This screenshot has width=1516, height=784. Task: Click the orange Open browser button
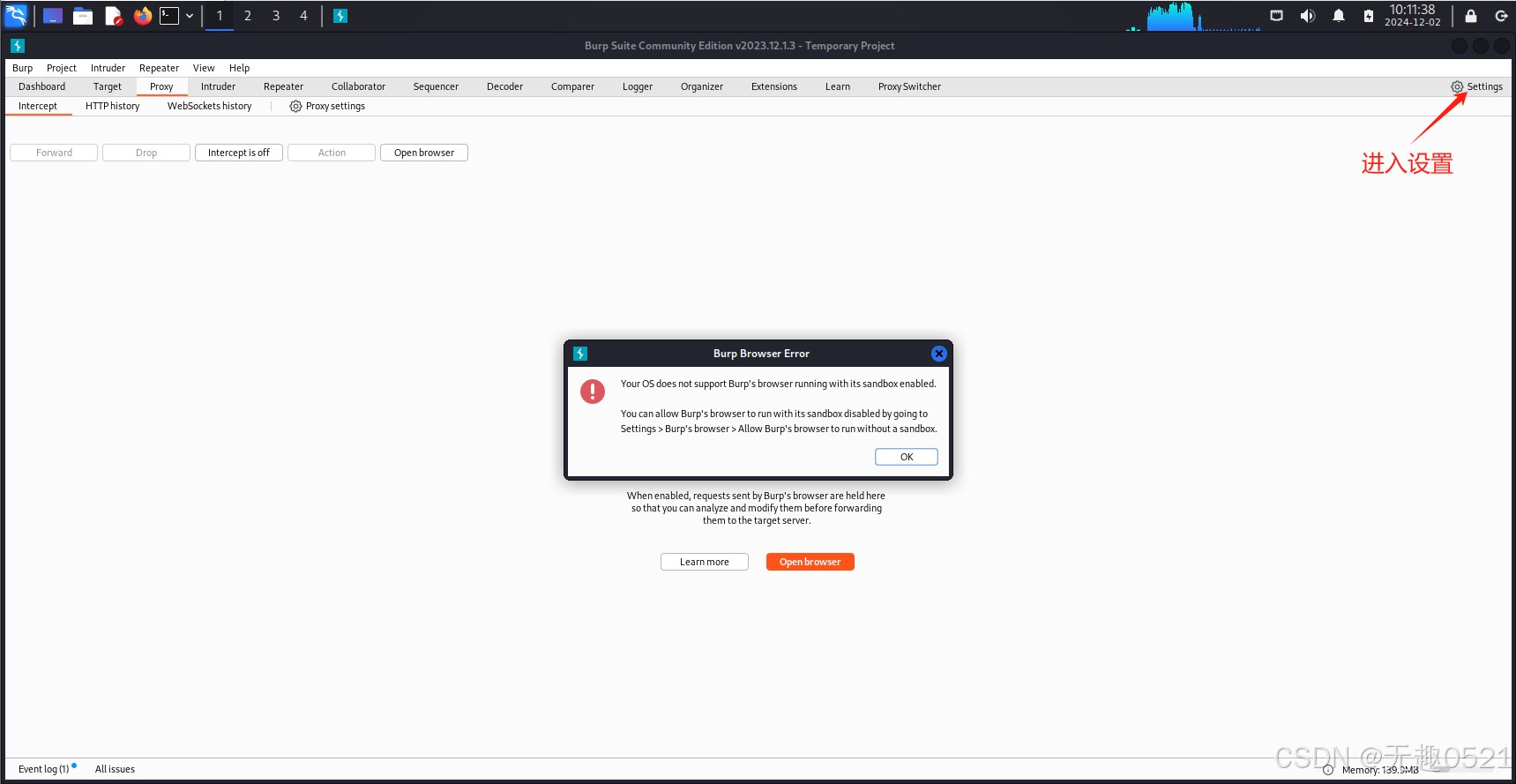pos(810,562)
